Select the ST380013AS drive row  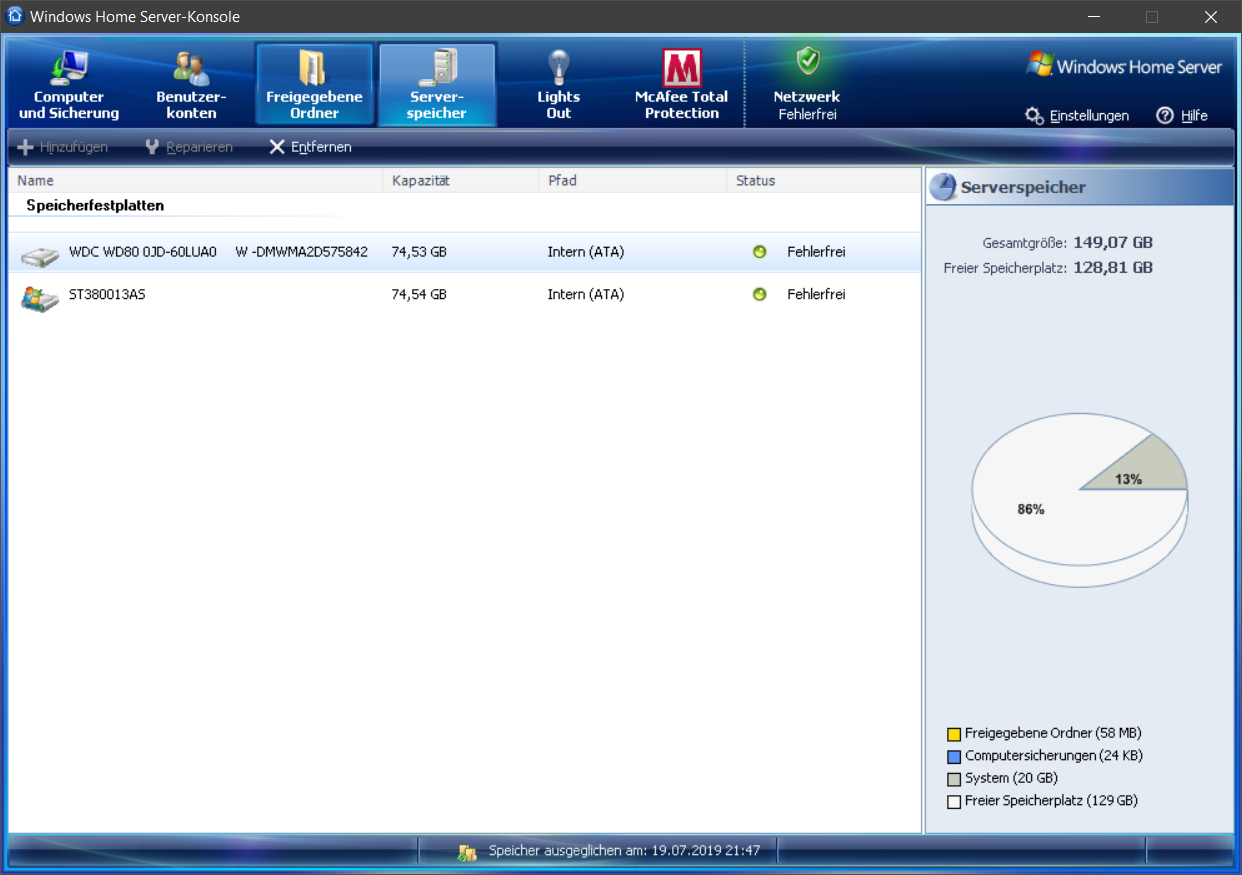tap(464, 295)
